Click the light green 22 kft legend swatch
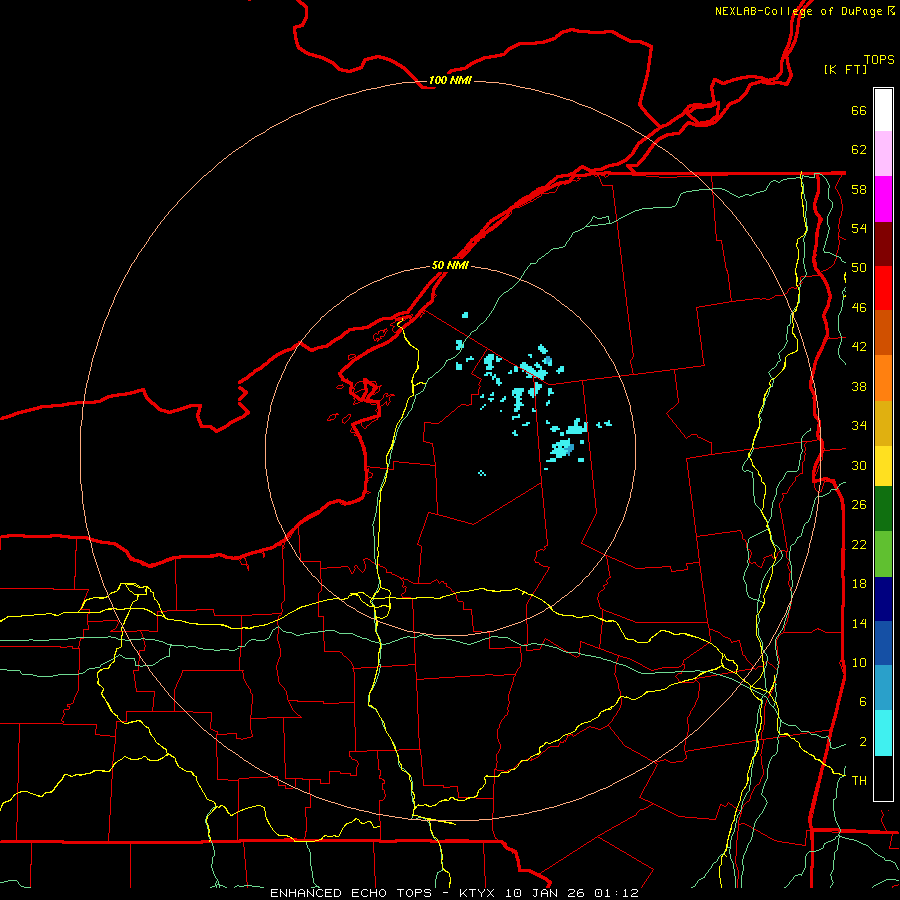The height and width of the screenshot is (900, 900). (883, 554)
